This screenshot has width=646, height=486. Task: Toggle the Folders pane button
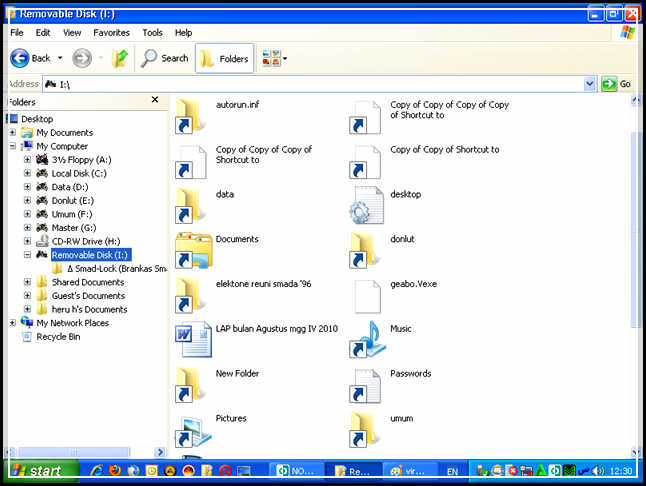[225, 58]
